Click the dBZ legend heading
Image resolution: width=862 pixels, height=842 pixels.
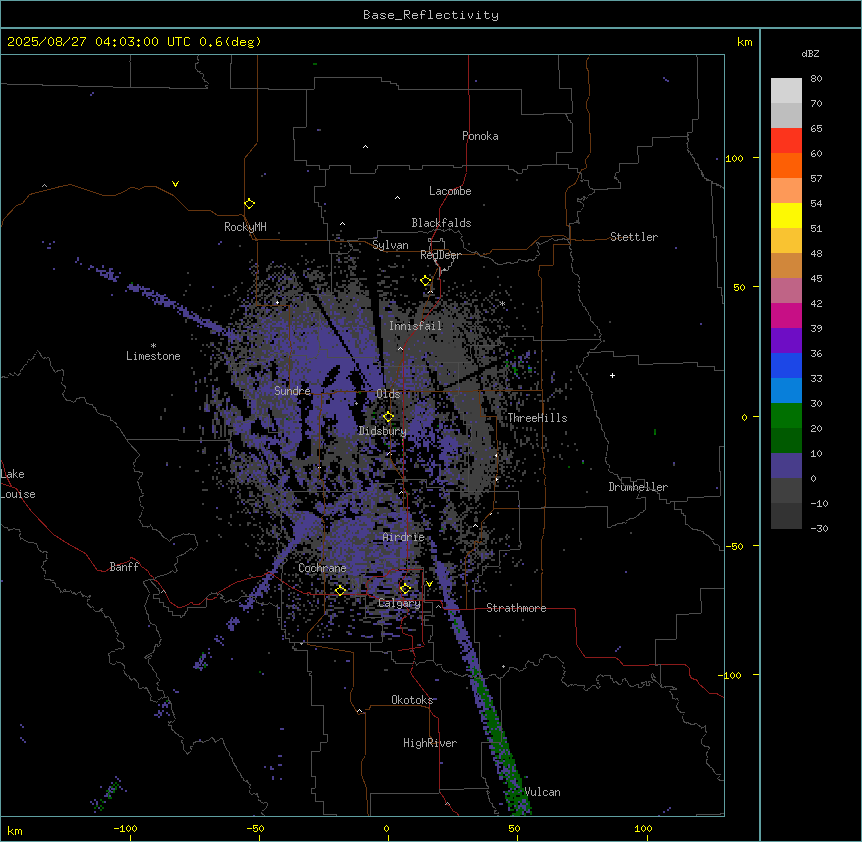point(810,53)
